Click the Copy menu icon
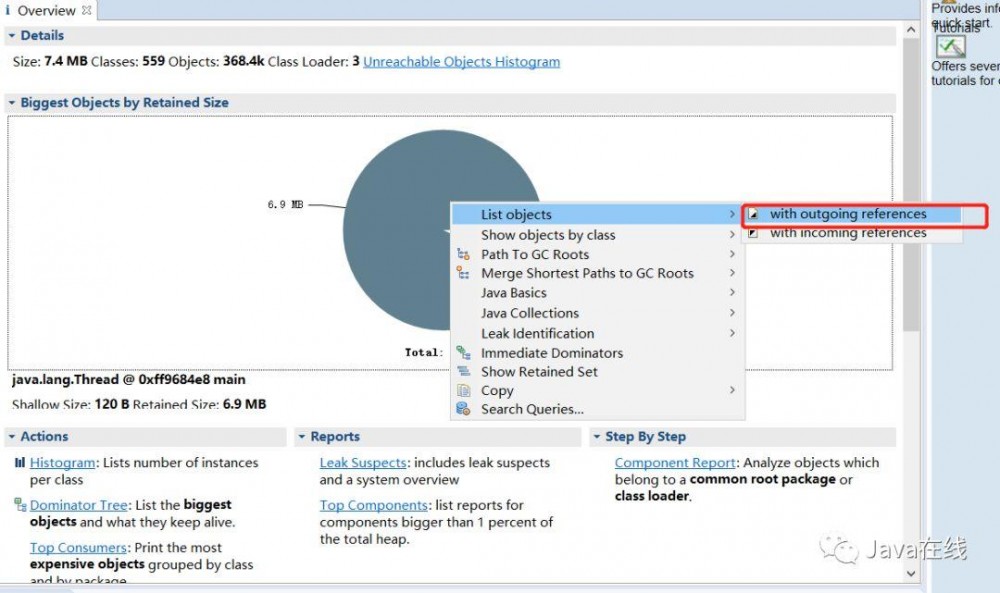The width and height of the screenshot is (1000, 593). (463, 390)
